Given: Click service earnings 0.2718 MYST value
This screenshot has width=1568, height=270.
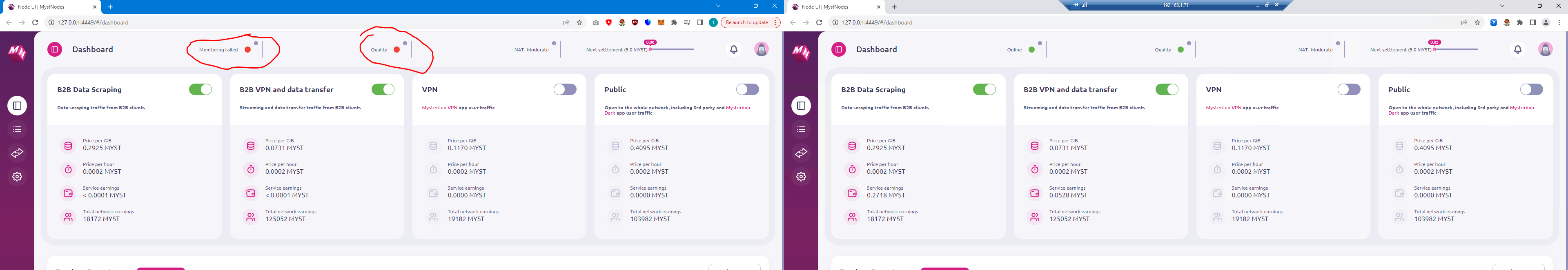Looking at the screenshot, I should pyautogui.click(x=886, y=195).
